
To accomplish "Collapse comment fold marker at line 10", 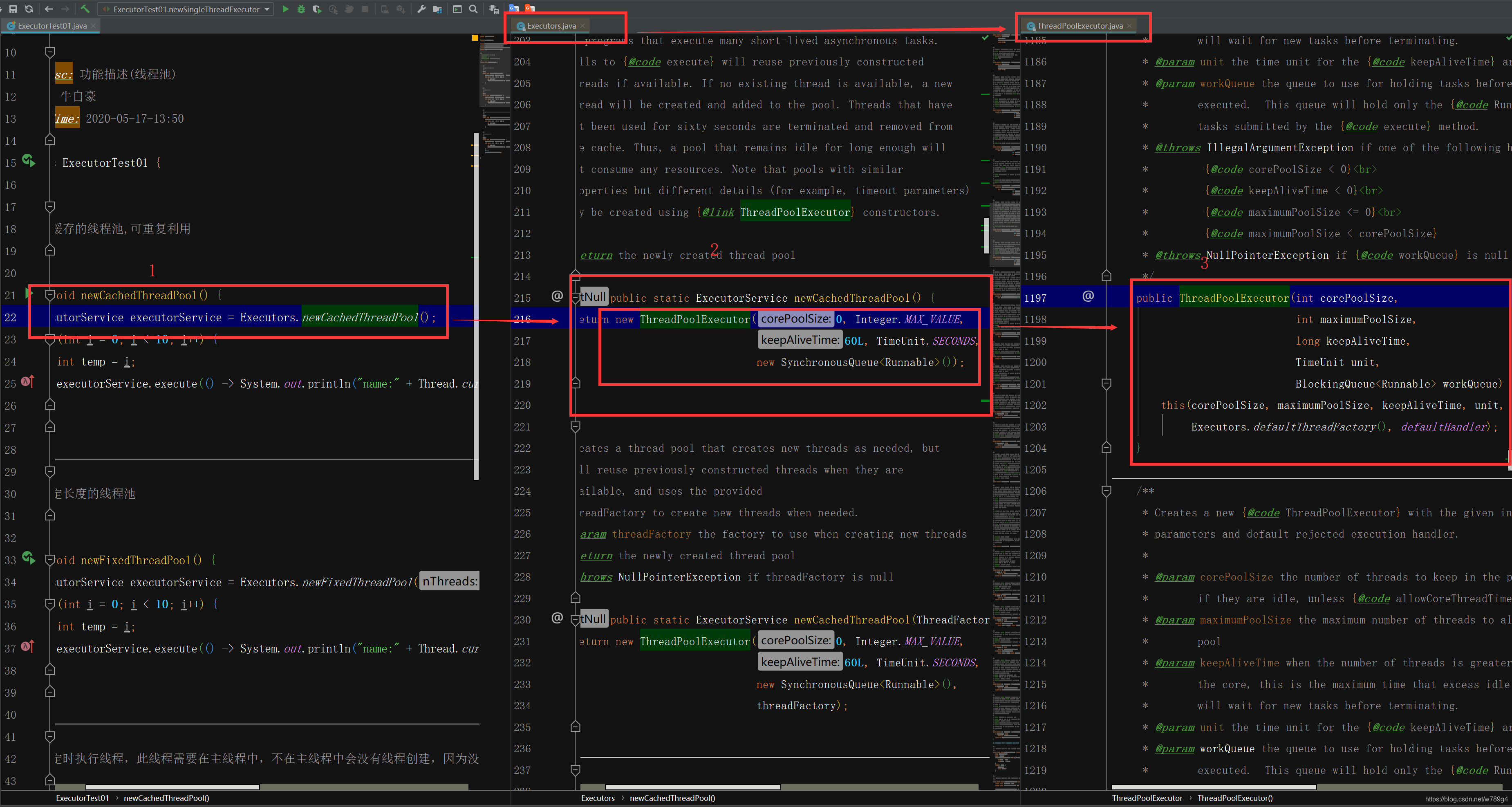I will click(x=50, y=52).
